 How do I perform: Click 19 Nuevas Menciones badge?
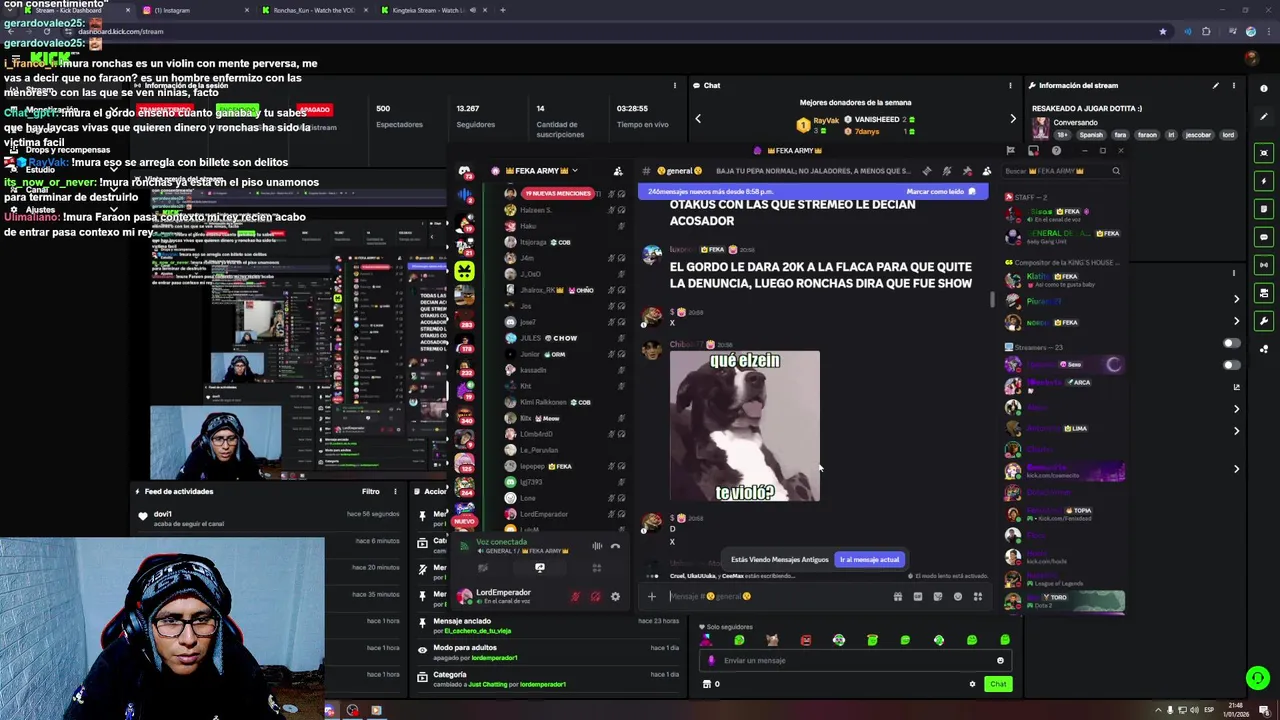pyautogui.click(x=559, y=193)
